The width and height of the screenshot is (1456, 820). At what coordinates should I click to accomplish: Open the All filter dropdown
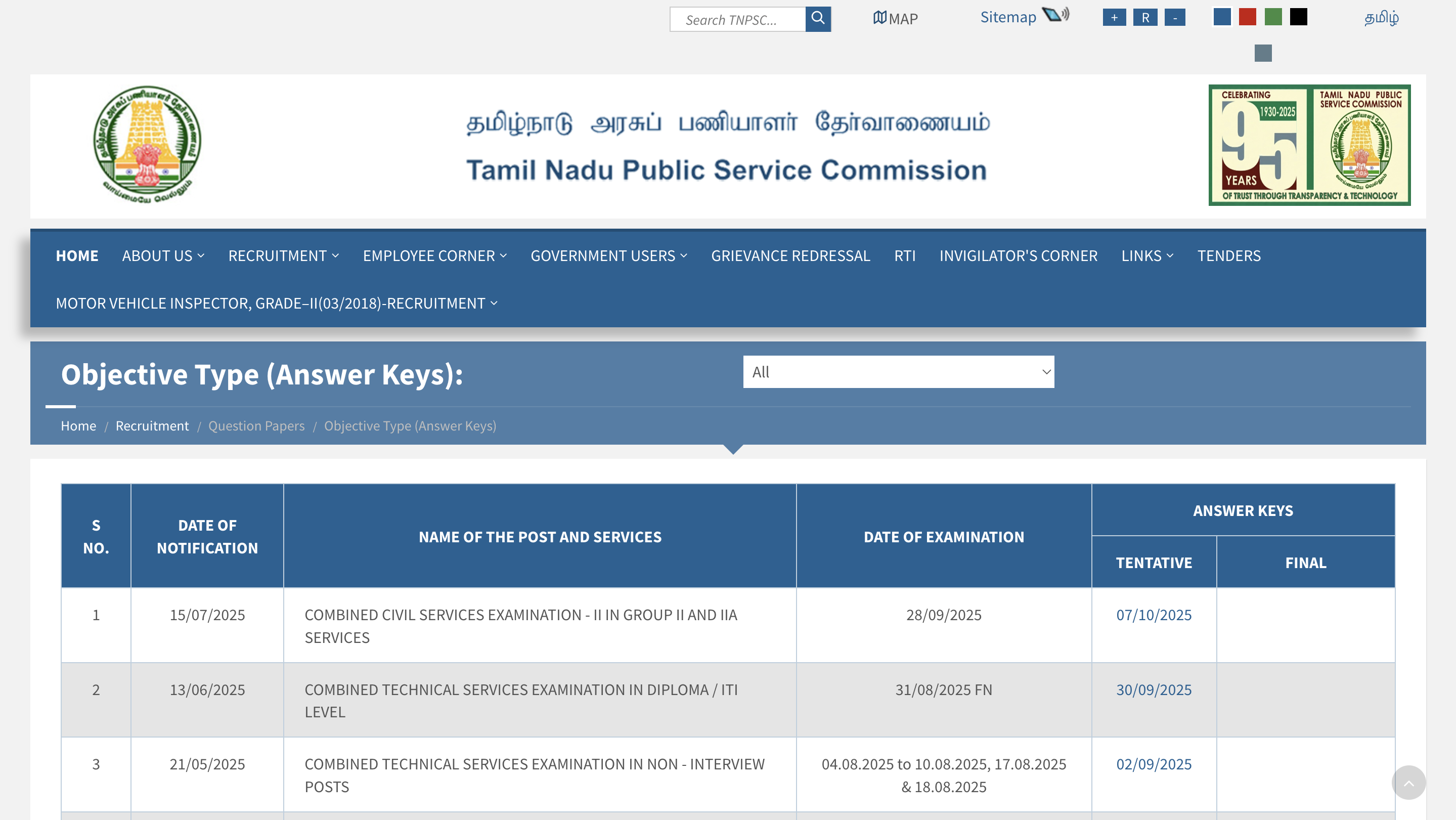coord(898,371)
